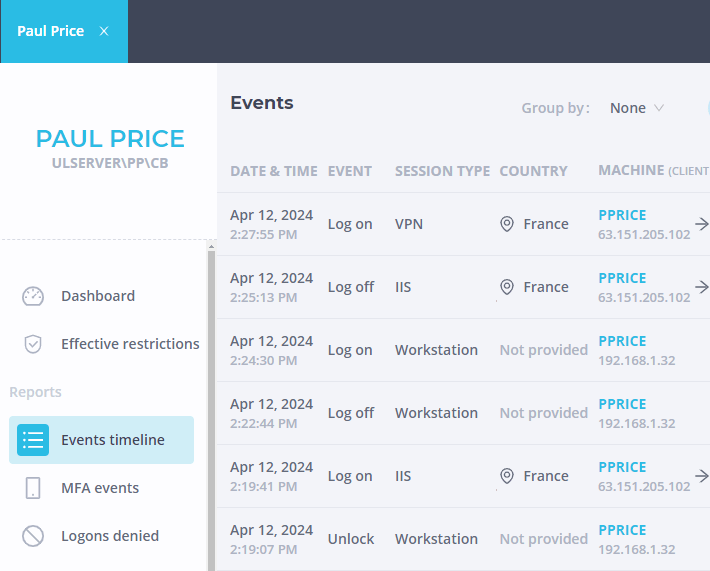The height and width of the screenshot is (571, 710).
Task: Click the Dashboard gauge icon
Action: pyautogui.click(x=33, y=296)
